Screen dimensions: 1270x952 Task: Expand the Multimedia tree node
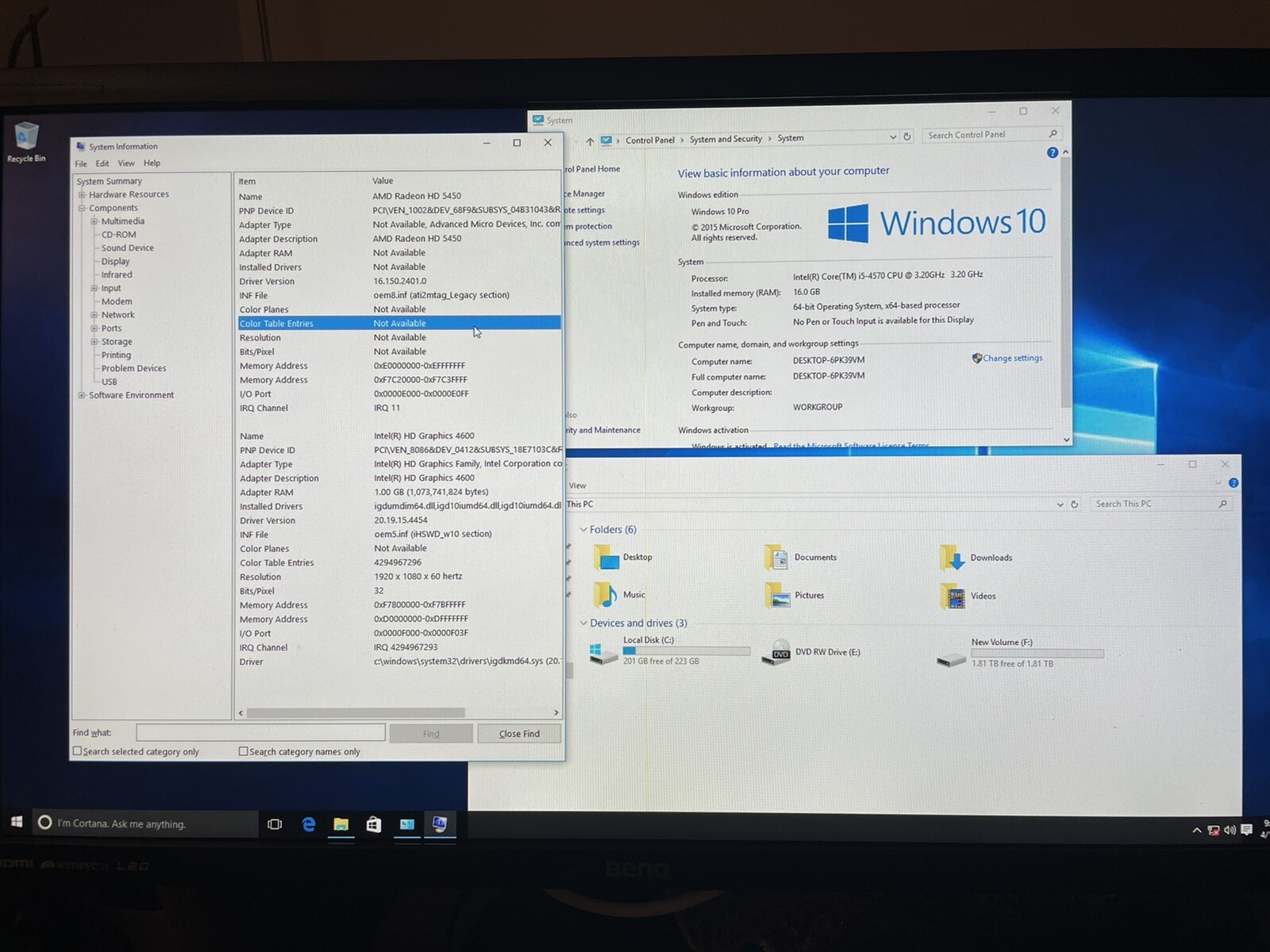click(94, 222)
